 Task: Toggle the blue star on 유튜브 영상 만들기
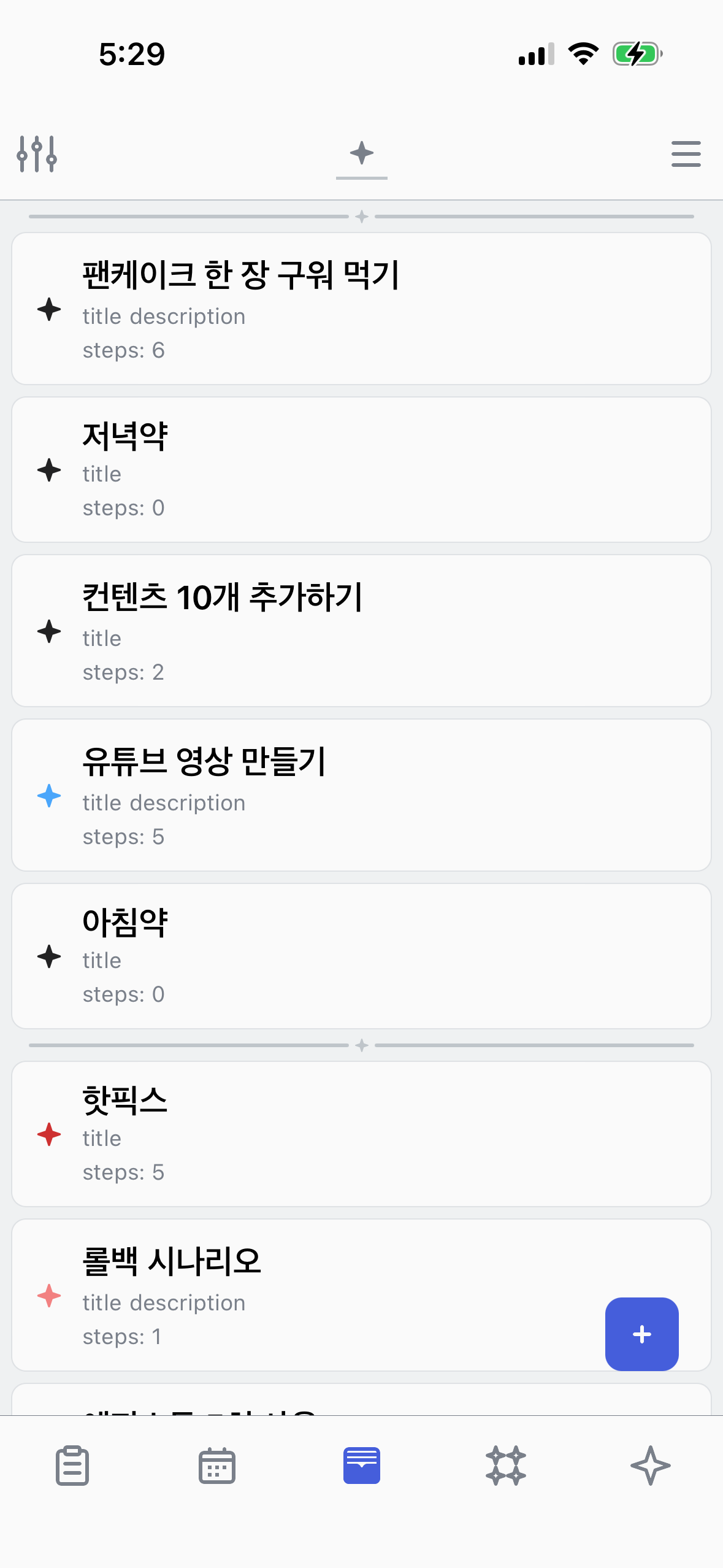click(49, 796)
